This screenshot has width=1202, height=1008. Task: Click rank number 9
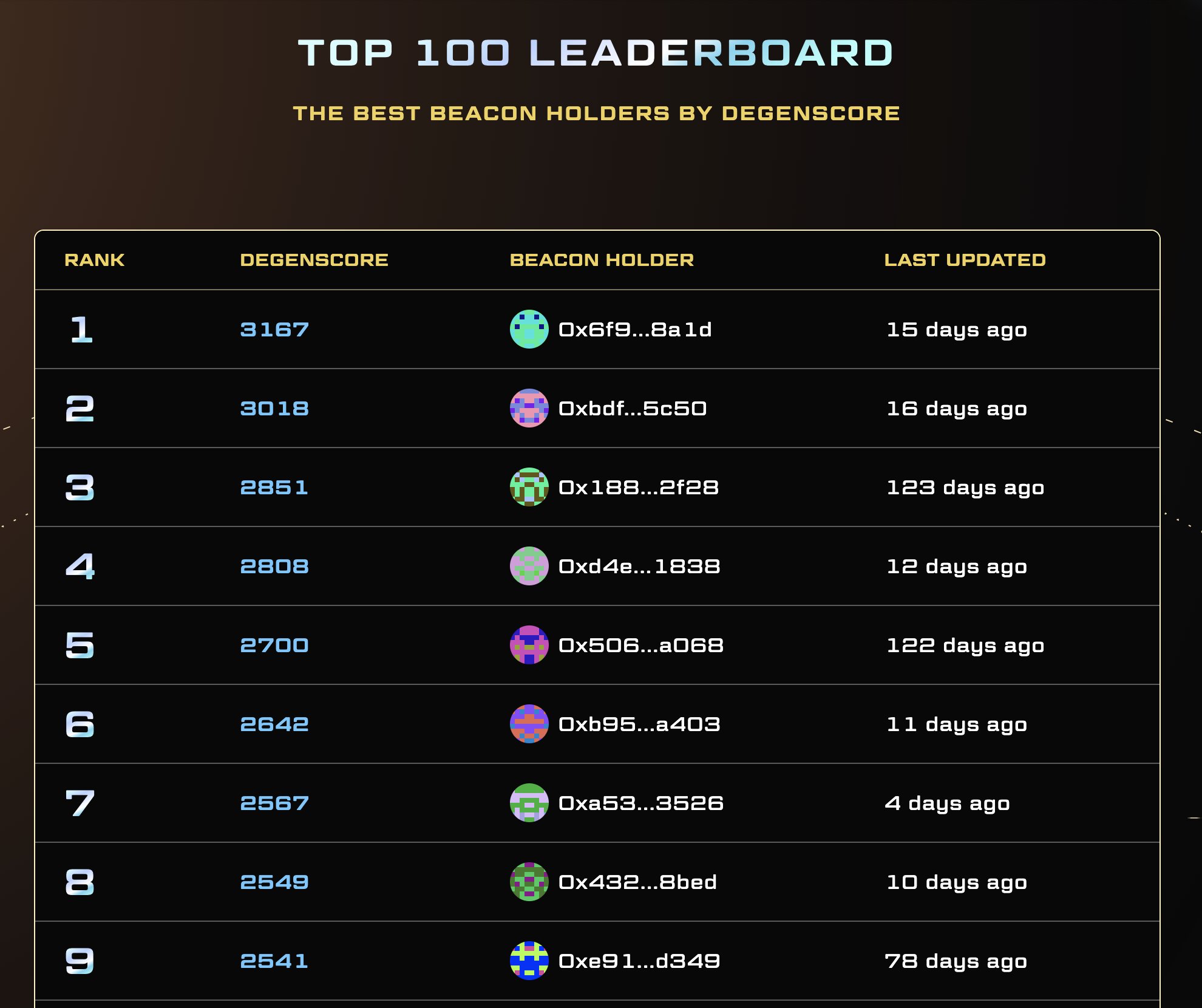click(x=80, y=961)
